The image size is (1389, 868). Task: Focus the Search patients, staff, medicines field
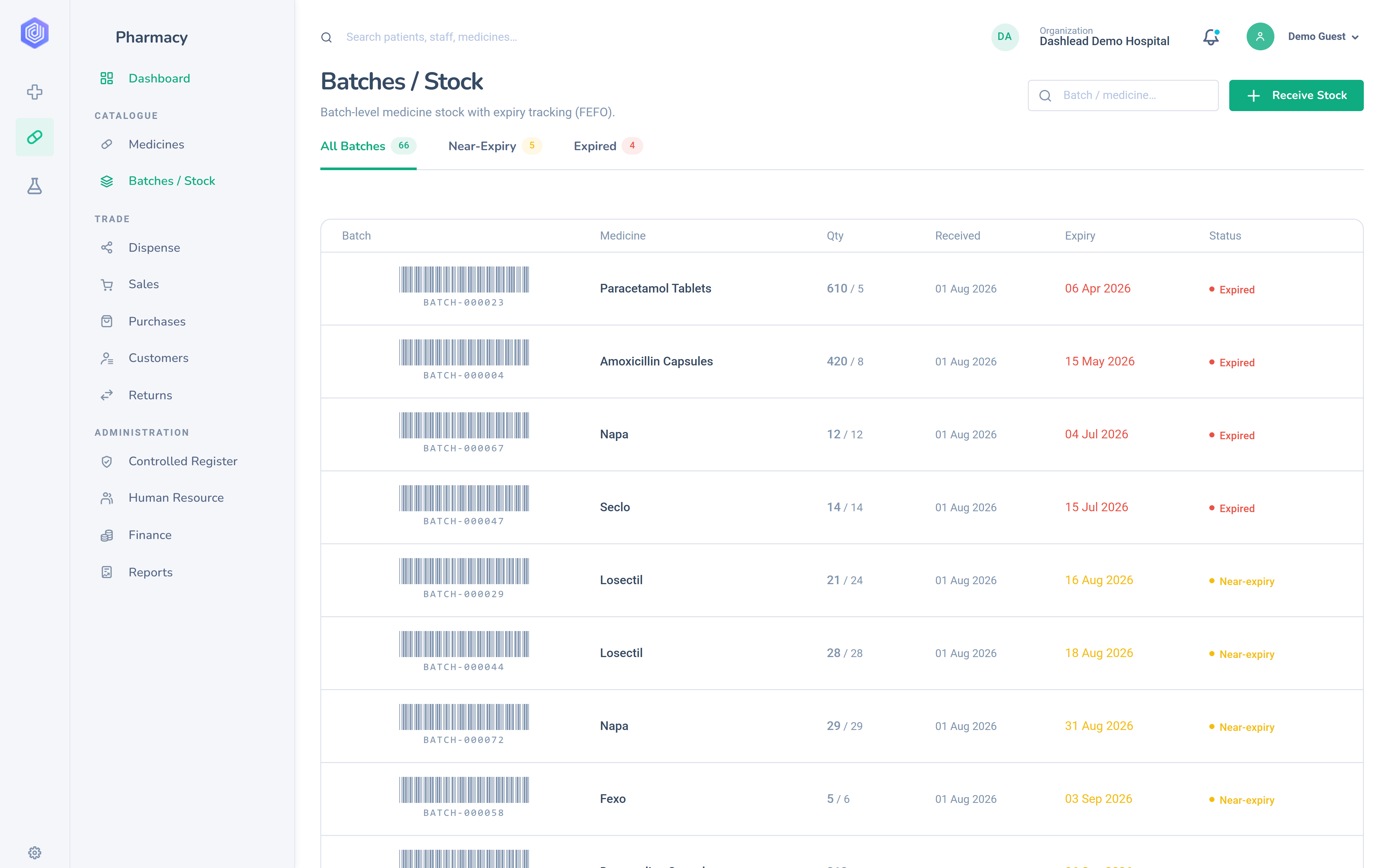point(432,37)
